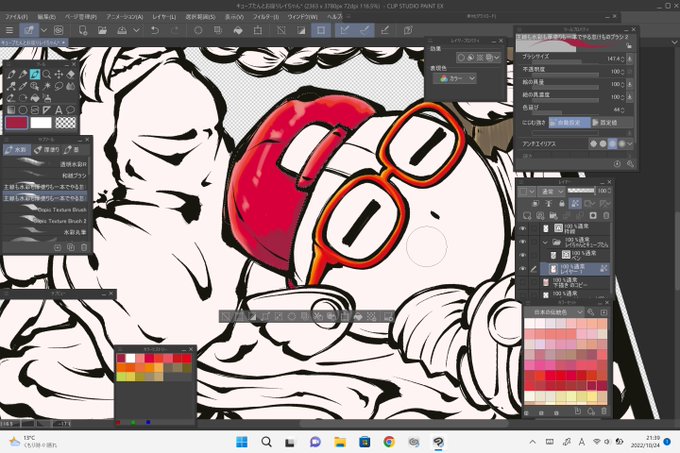Click the Save icon in command bar

[122, 30]
